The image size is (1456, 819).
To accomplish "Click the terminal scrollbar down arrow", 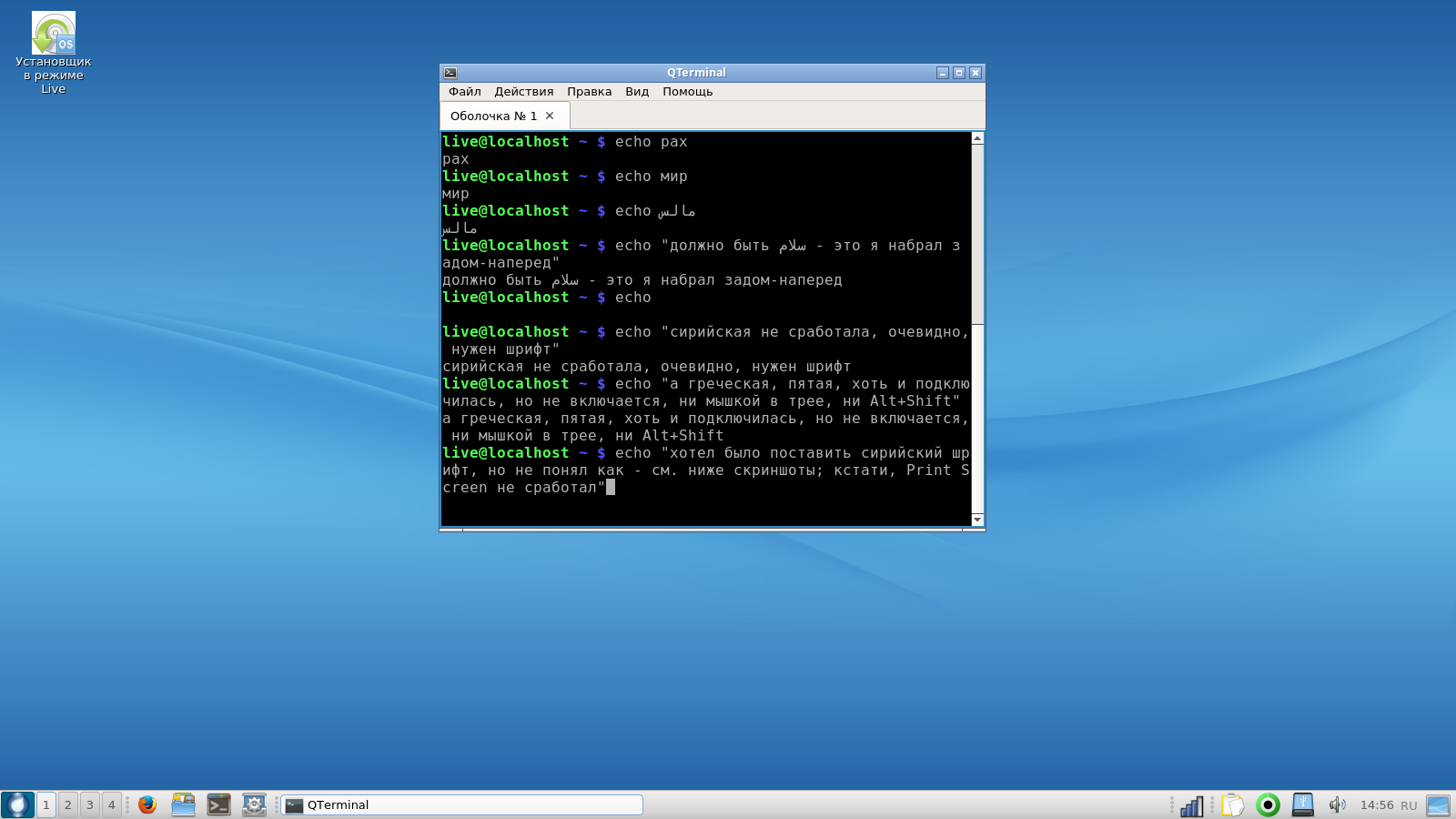I will tap(977, 520).
